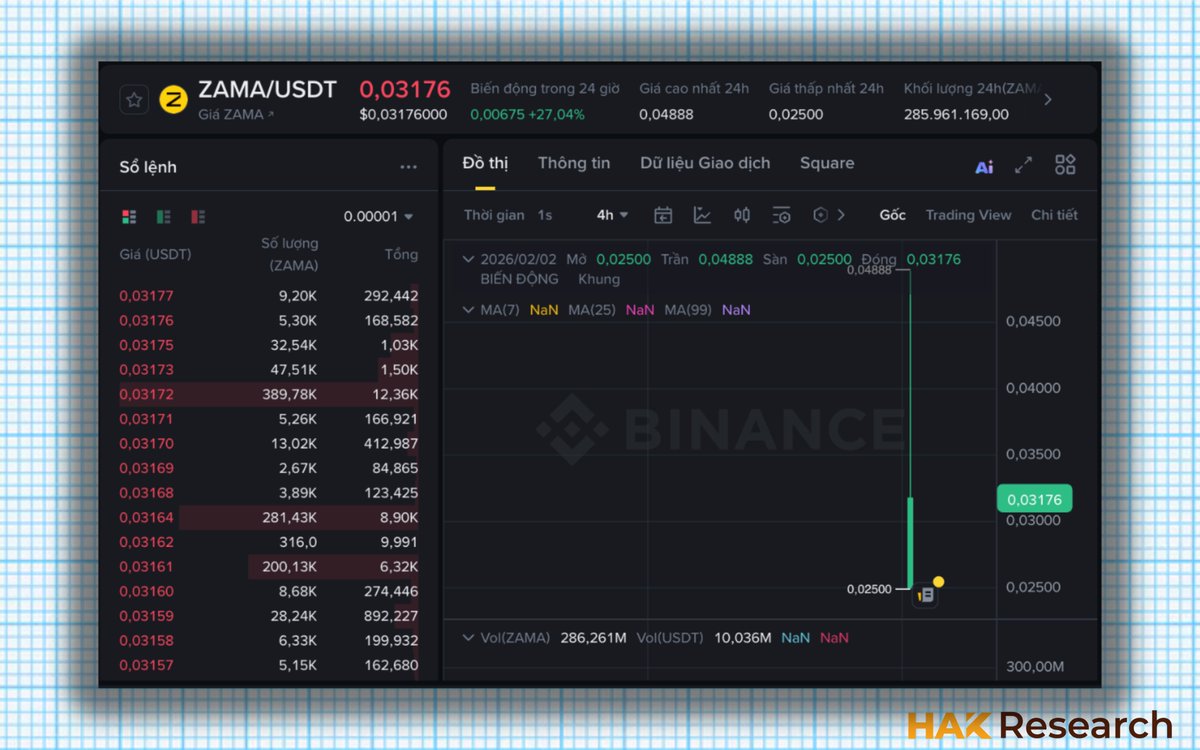Viewport: 1200px width, 750px height.
Task: Select ask price 0,03169 in order book
Action: 146,468
